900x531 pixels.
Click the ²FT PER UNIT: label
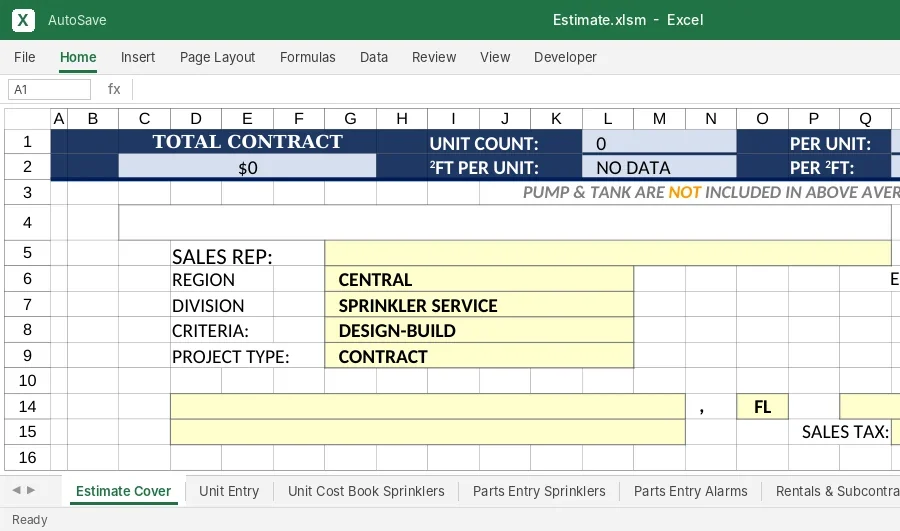(484, 168)
